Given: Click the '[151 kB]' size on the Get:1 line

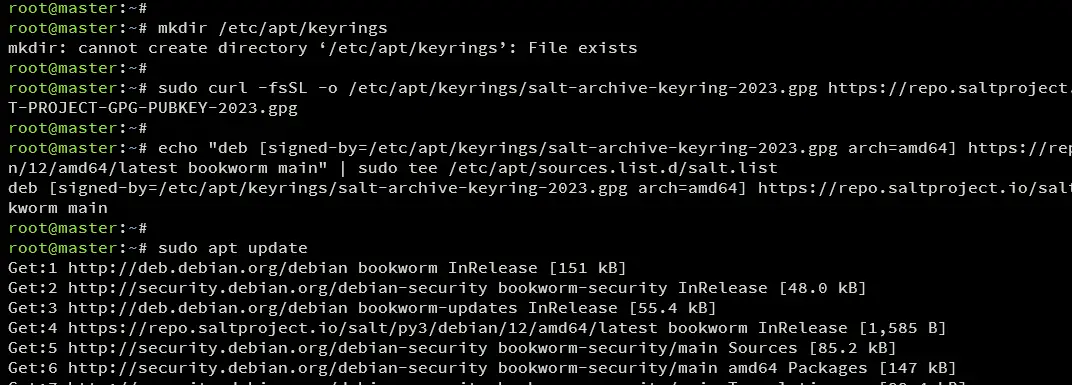Looking at the screenshot, I should coord(588,268).
